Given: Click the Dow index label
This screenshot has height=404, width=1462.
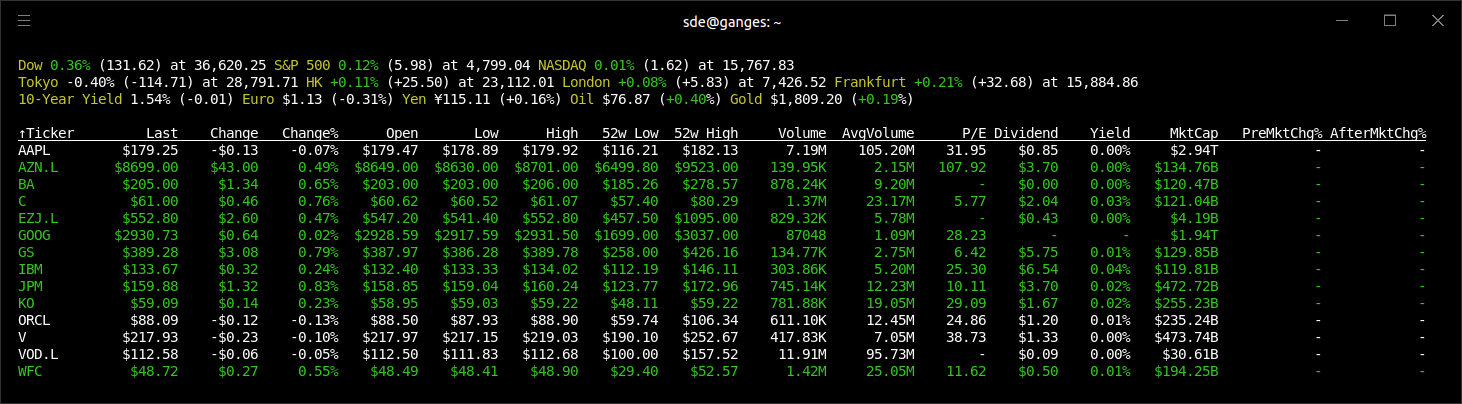Looking at the screenshot, I should coord(30,64).
